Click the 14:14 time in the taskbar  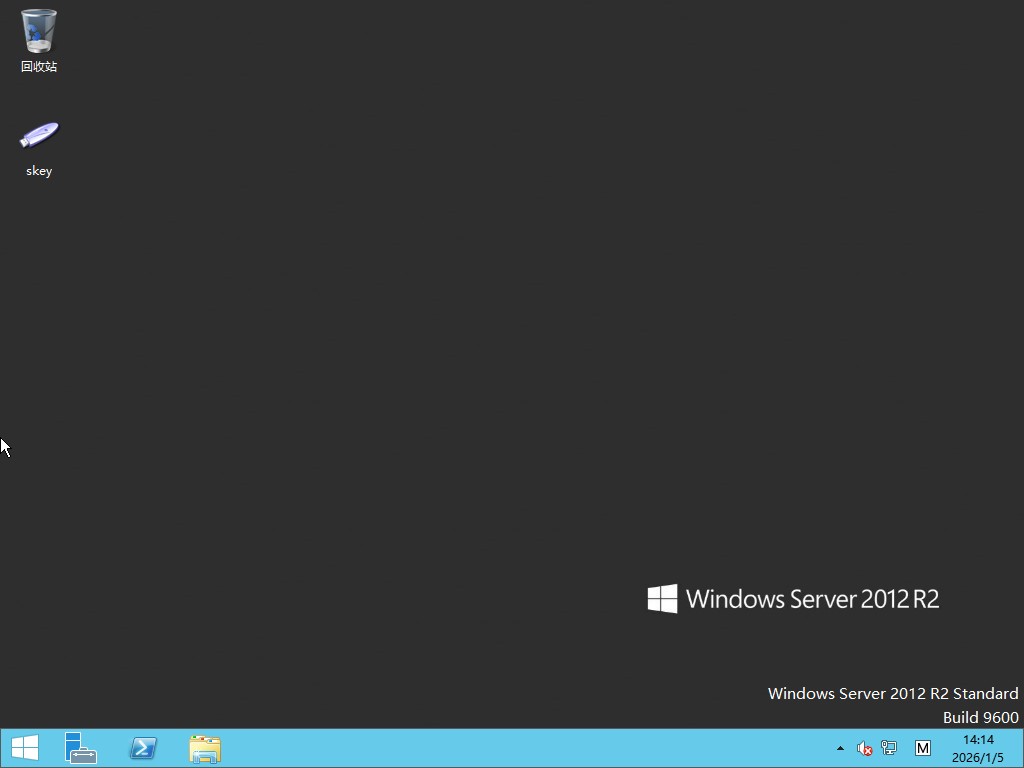tap(978, 740)
